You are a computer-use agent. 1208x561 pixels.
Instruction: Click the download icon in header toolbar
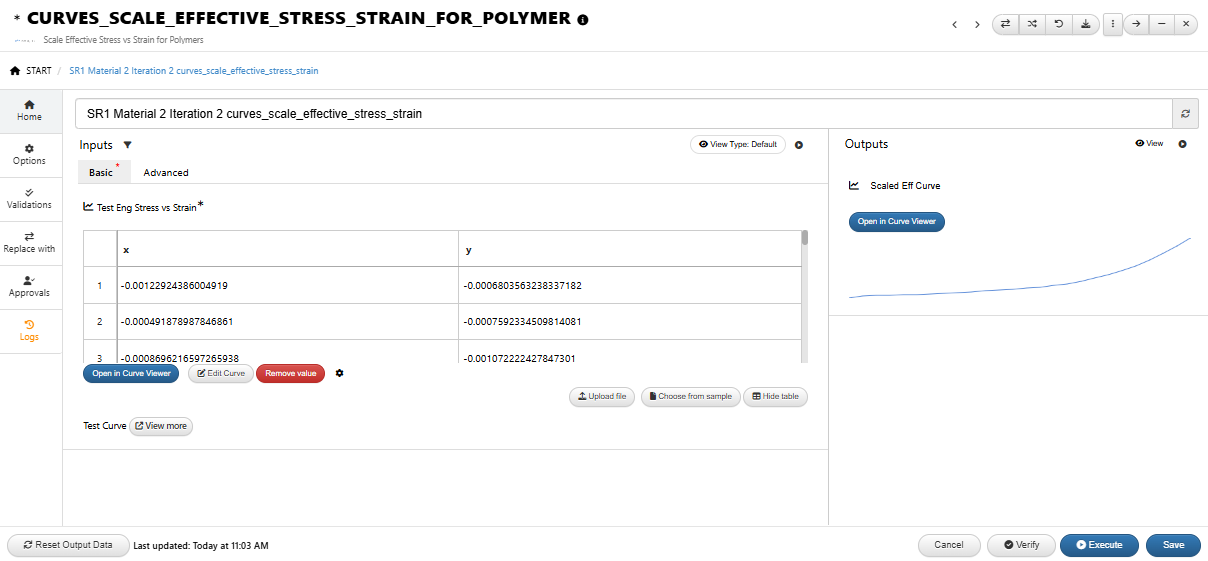[x=1085, y=24]
